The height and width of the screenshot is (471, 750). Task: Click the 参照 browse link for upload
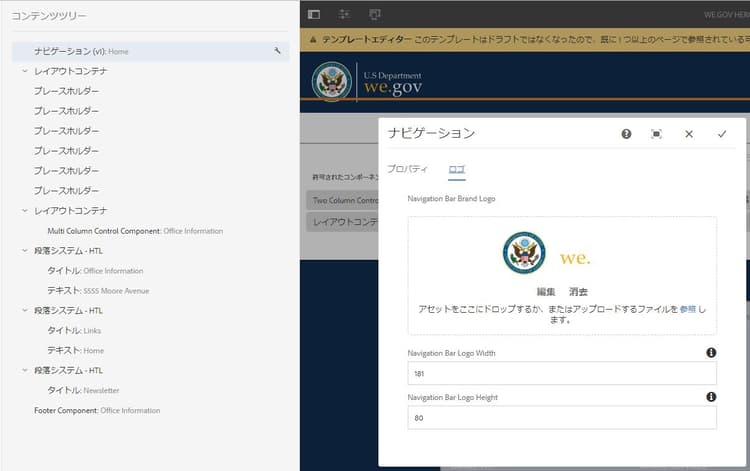click(x=688, y=309)
